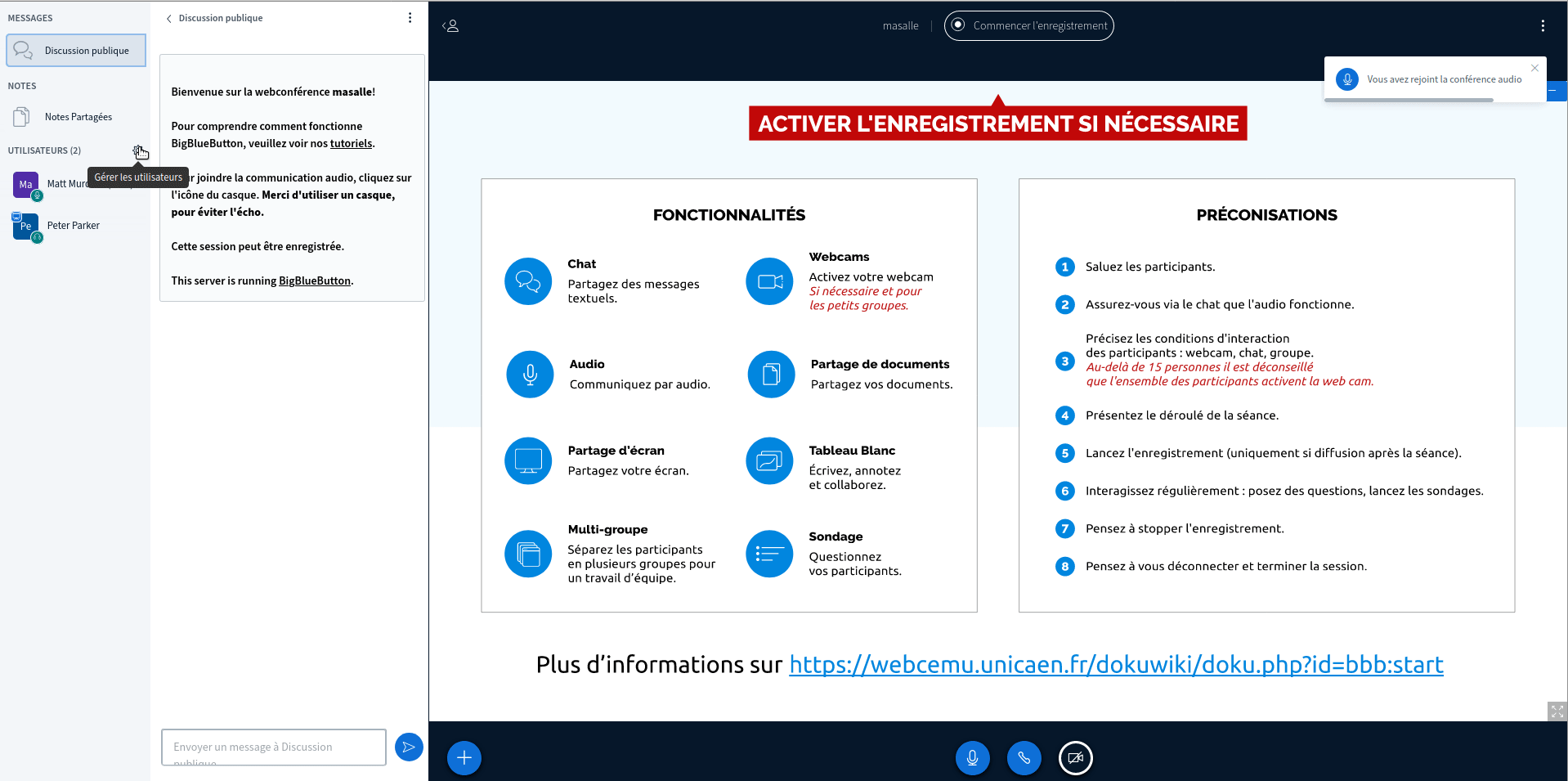Leave audio with the phone button
The height and width of the screenshot is (781, 1568).
point(1024,758)
